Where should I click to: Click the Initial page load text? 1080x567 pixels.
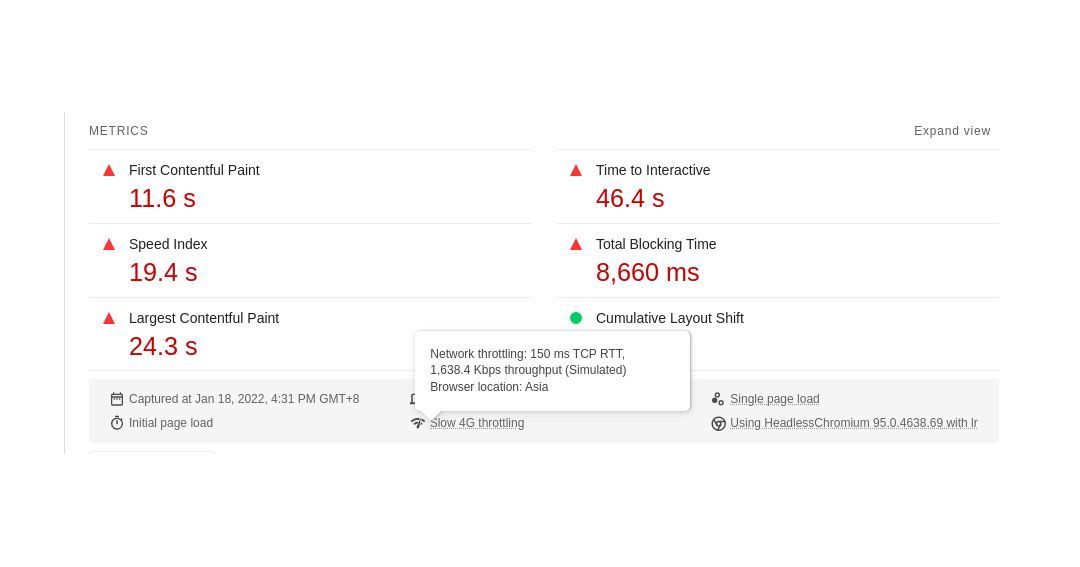tap(171, 423)
